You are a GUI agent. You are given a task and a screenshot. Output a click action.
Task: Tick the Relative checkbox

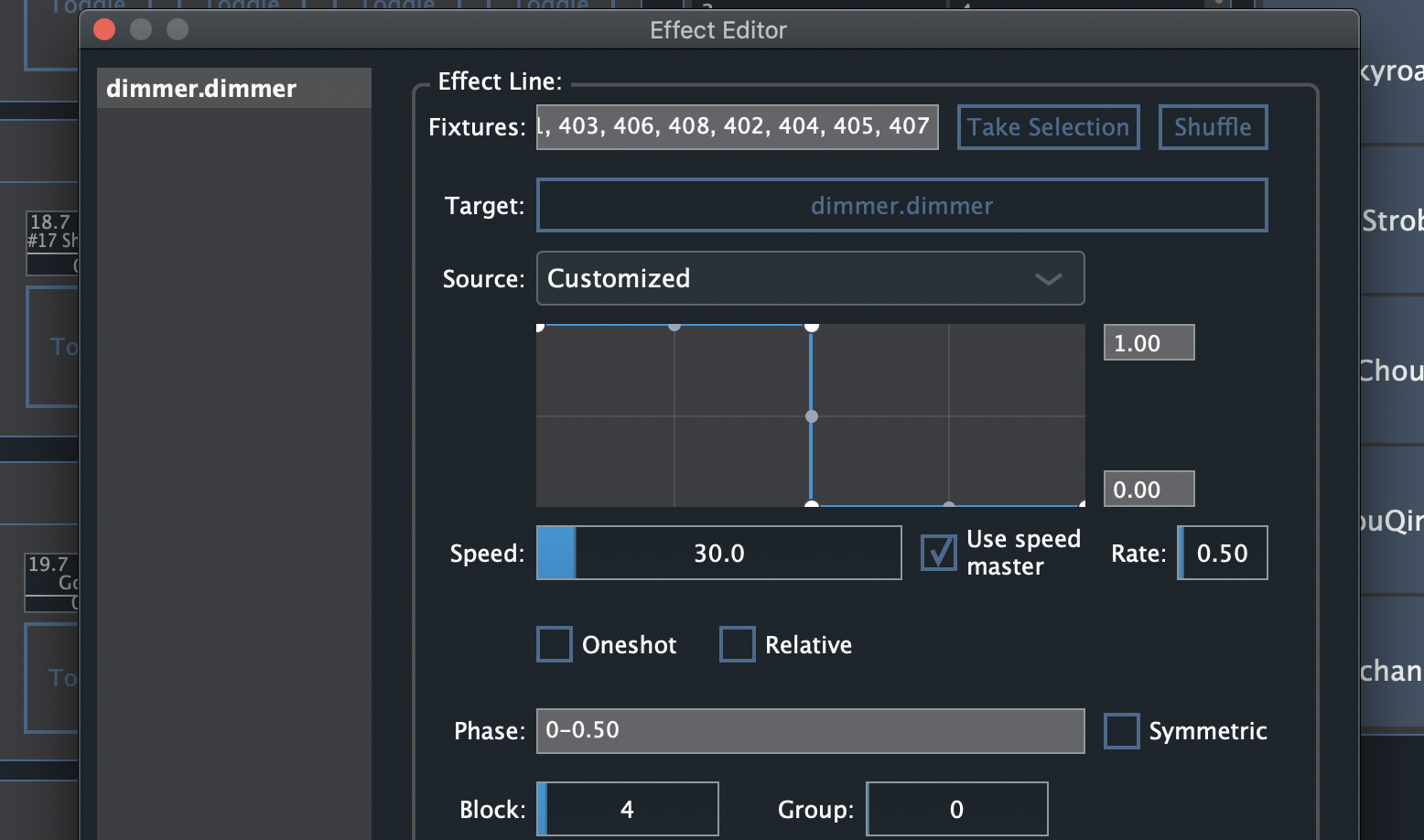738,644
